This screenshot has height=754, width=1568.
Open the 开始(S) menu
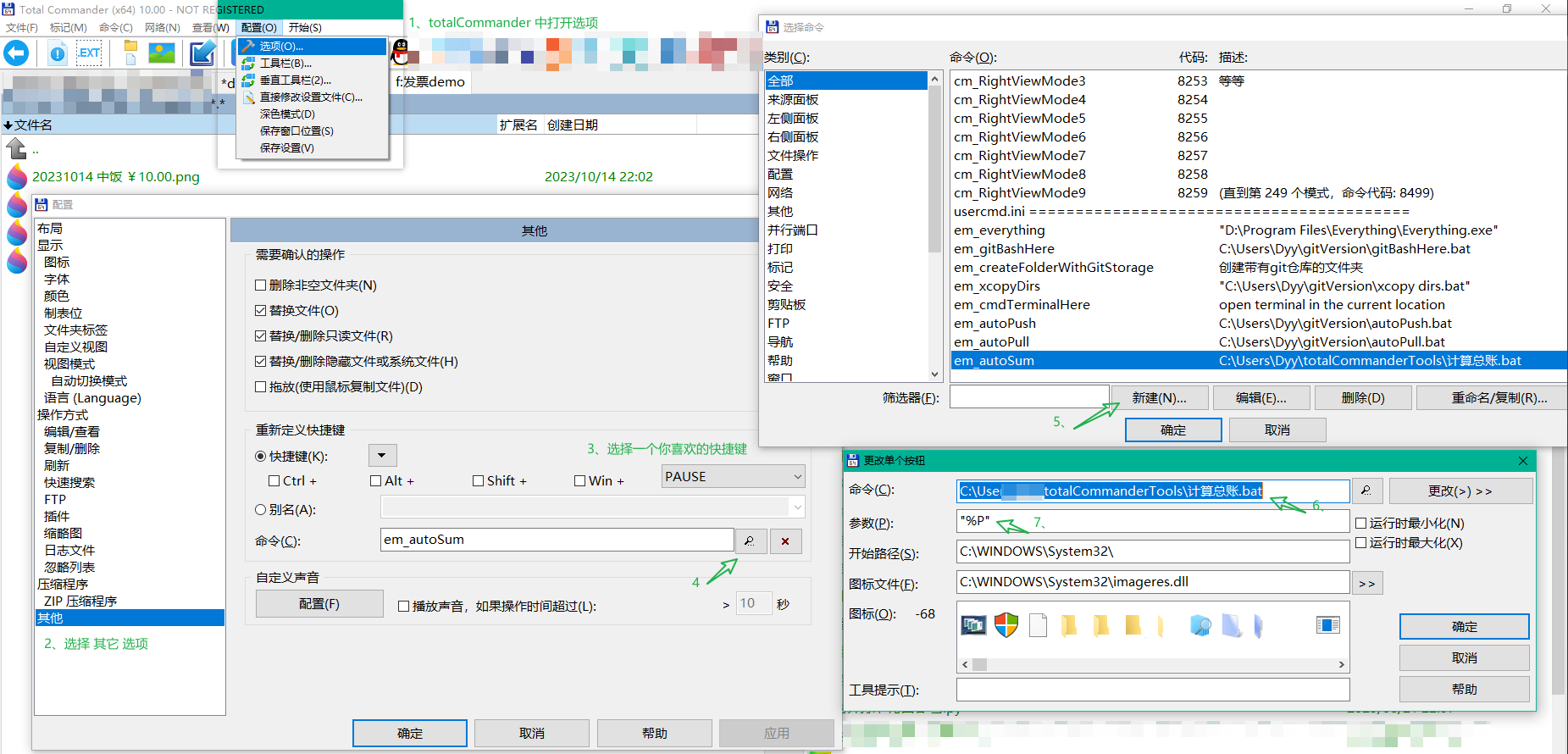pyautogui.click(x=305, y=28)
